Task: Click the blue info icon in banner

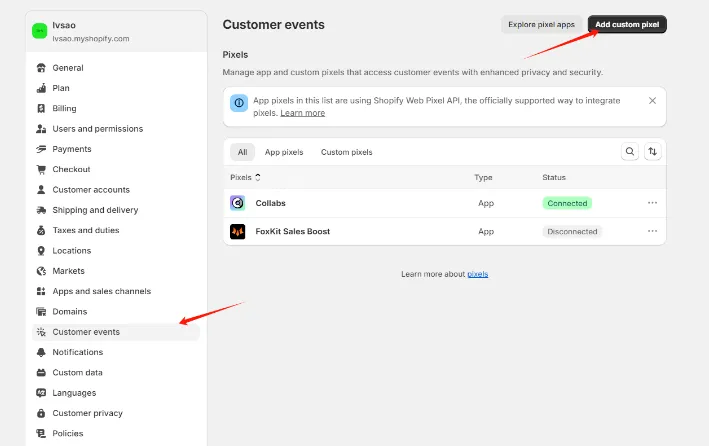Action: point(239,103)
